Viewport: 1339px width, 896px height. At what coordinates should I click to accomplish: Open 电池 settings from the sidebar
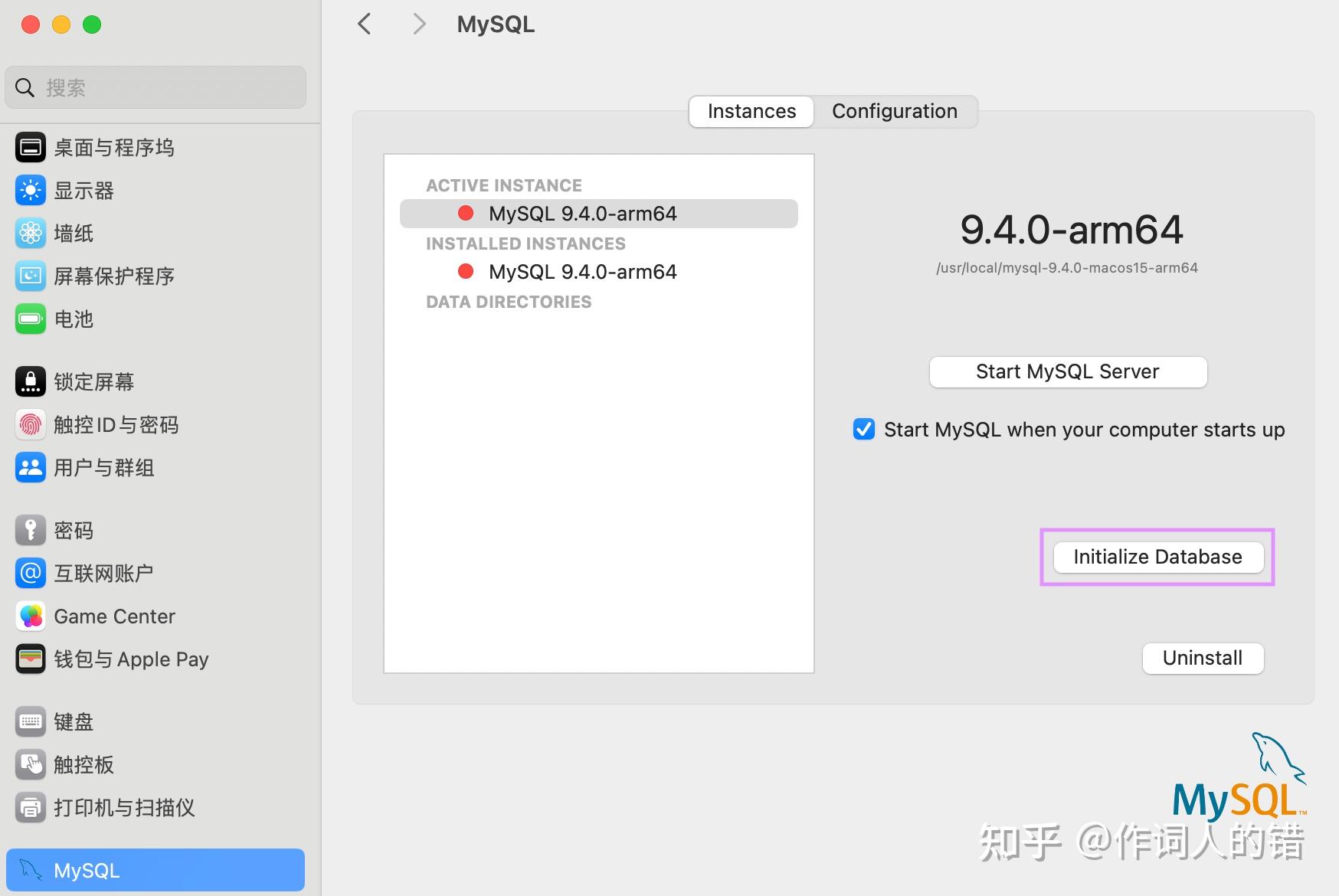[x=74, y=319]
